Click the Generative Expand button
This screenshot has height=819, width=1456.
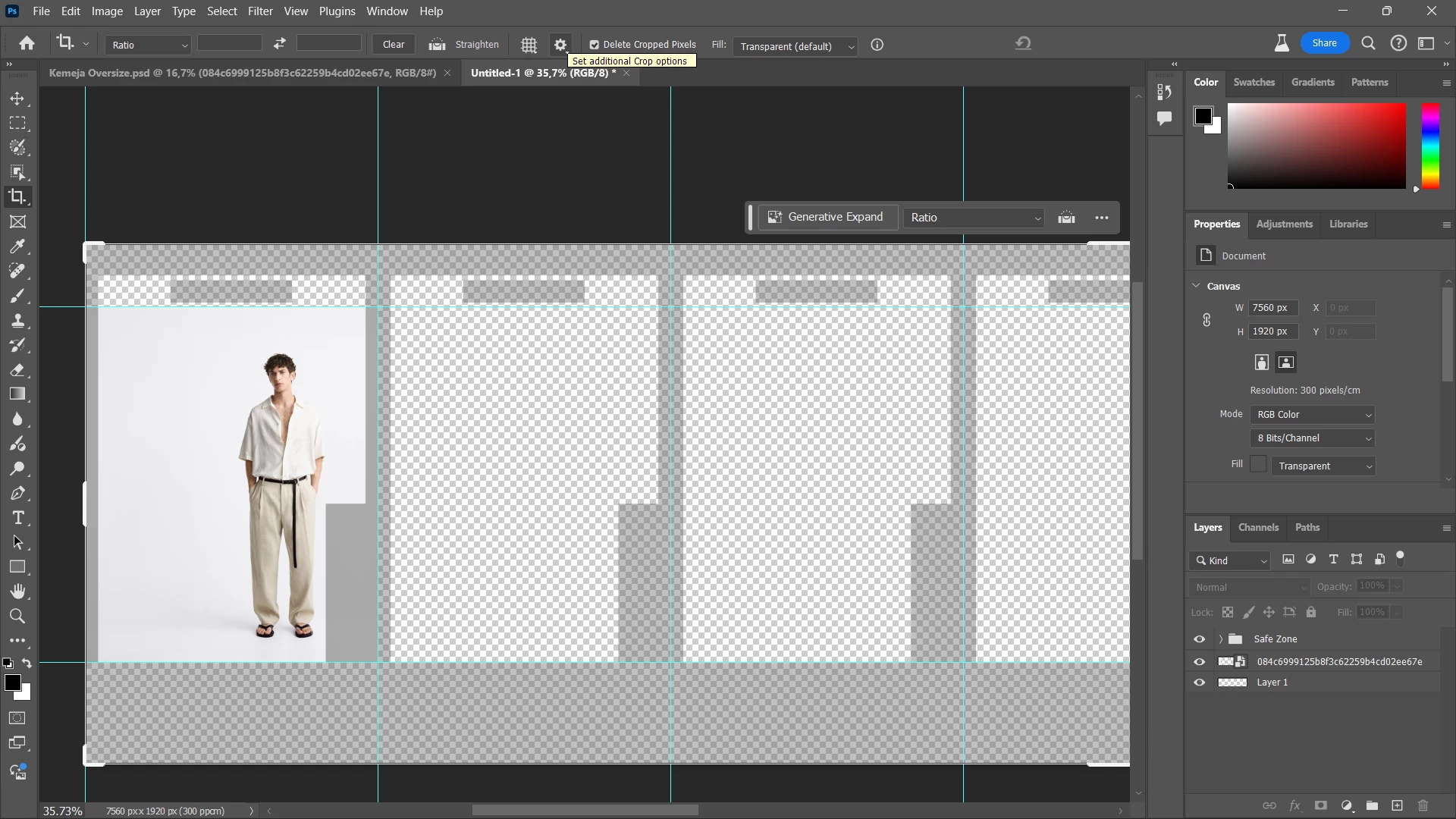(x=827, y=217)
